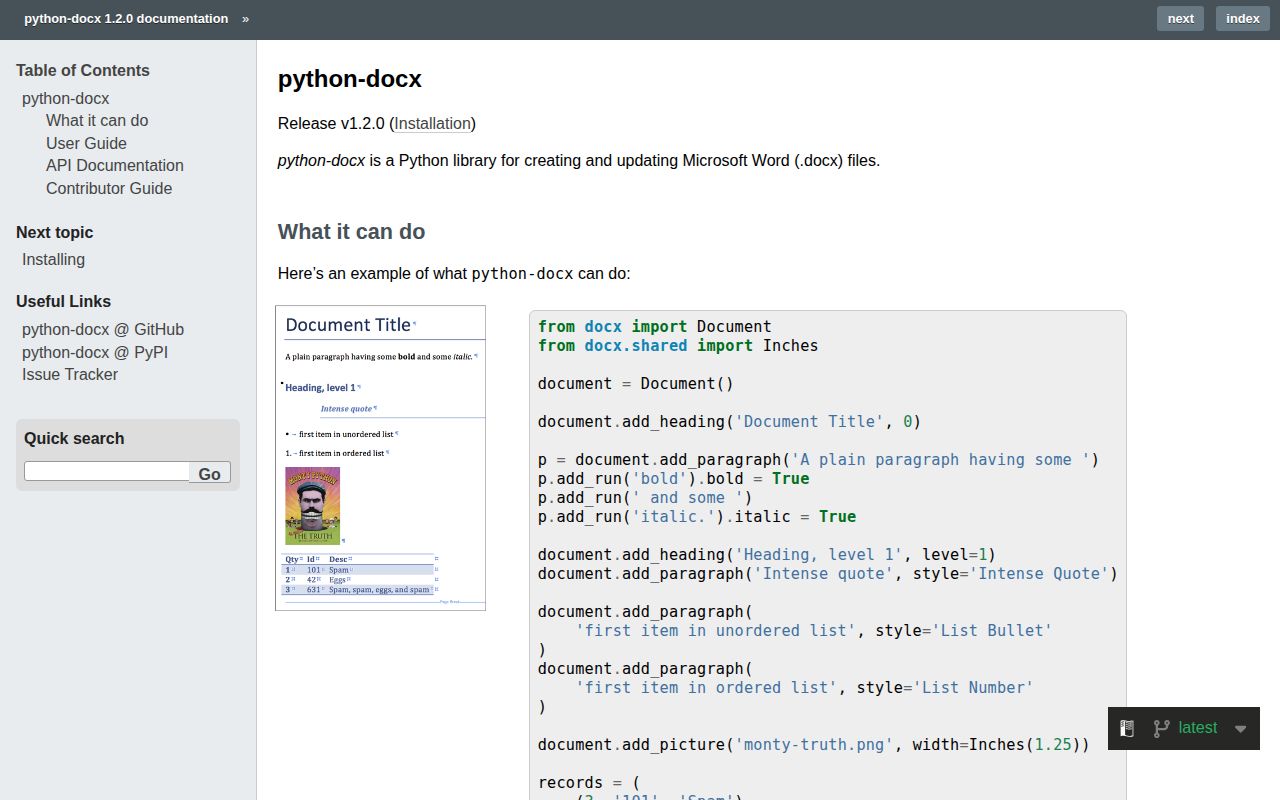Click the version branch icon beside latest
Viewport: 1280px width, 800px height.
coord(1161,728)
